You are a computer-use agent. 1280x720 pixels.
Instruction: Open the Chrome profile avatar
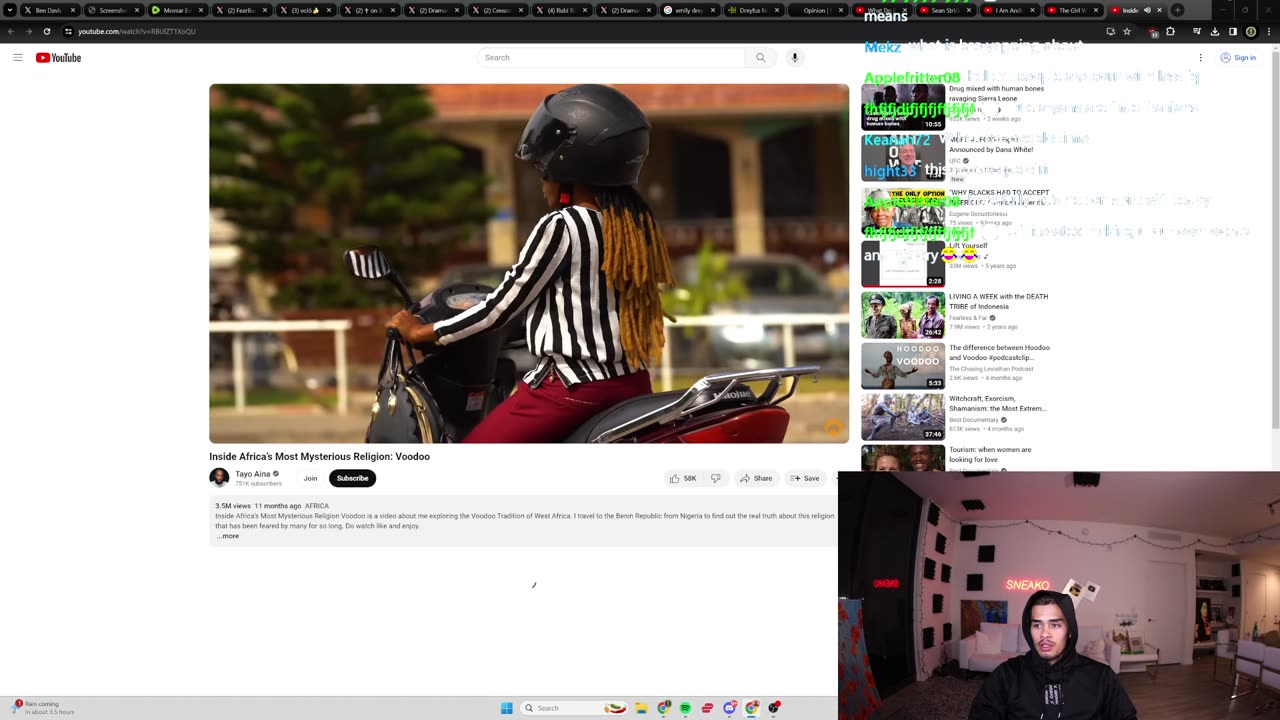coord(1251,31)
